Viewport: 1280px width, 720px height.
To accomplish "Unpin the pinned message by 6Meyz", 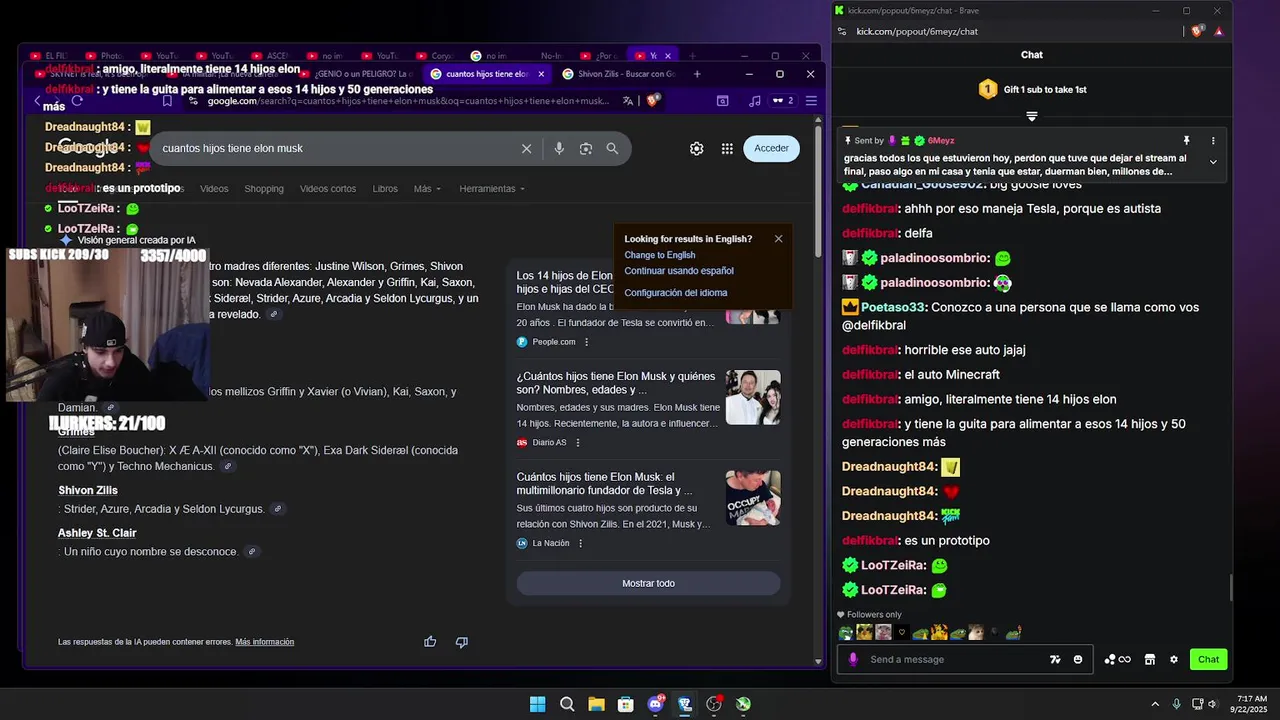I will click(x=1186, y=141).
